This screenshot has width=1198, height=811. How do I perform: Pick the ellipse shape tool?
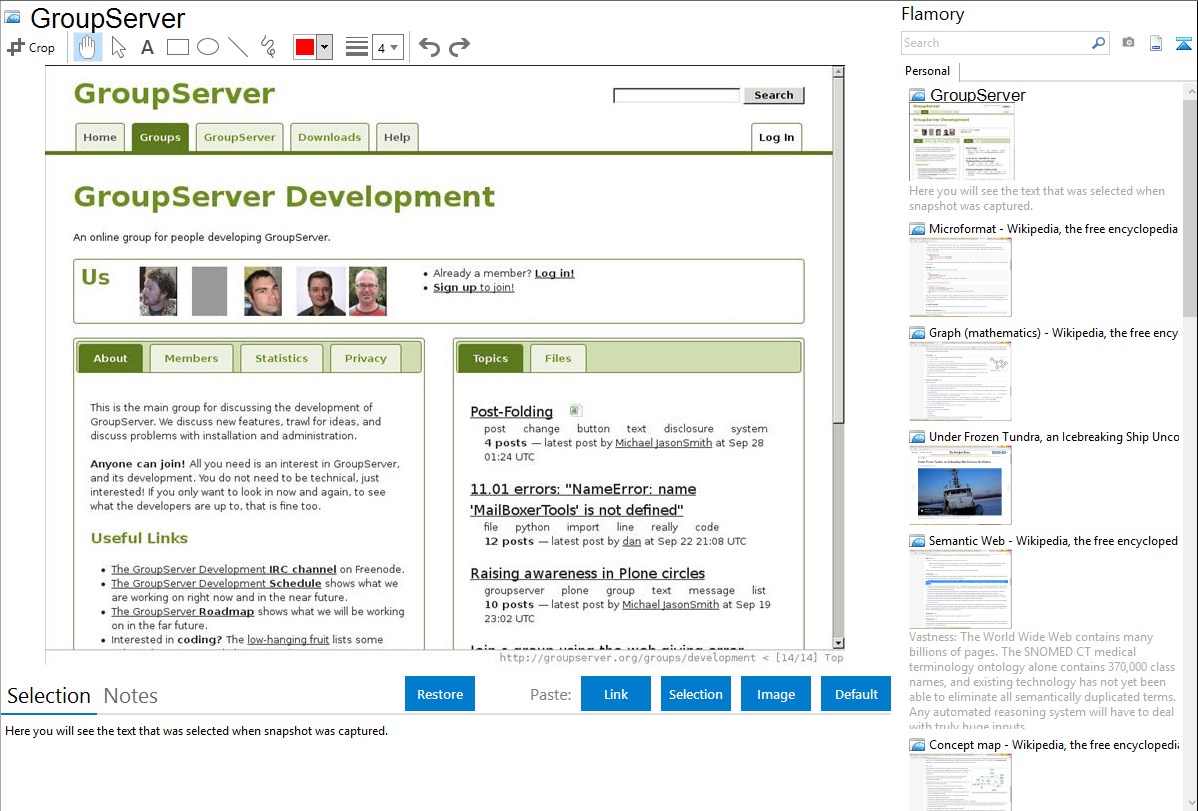coord(208,47)
